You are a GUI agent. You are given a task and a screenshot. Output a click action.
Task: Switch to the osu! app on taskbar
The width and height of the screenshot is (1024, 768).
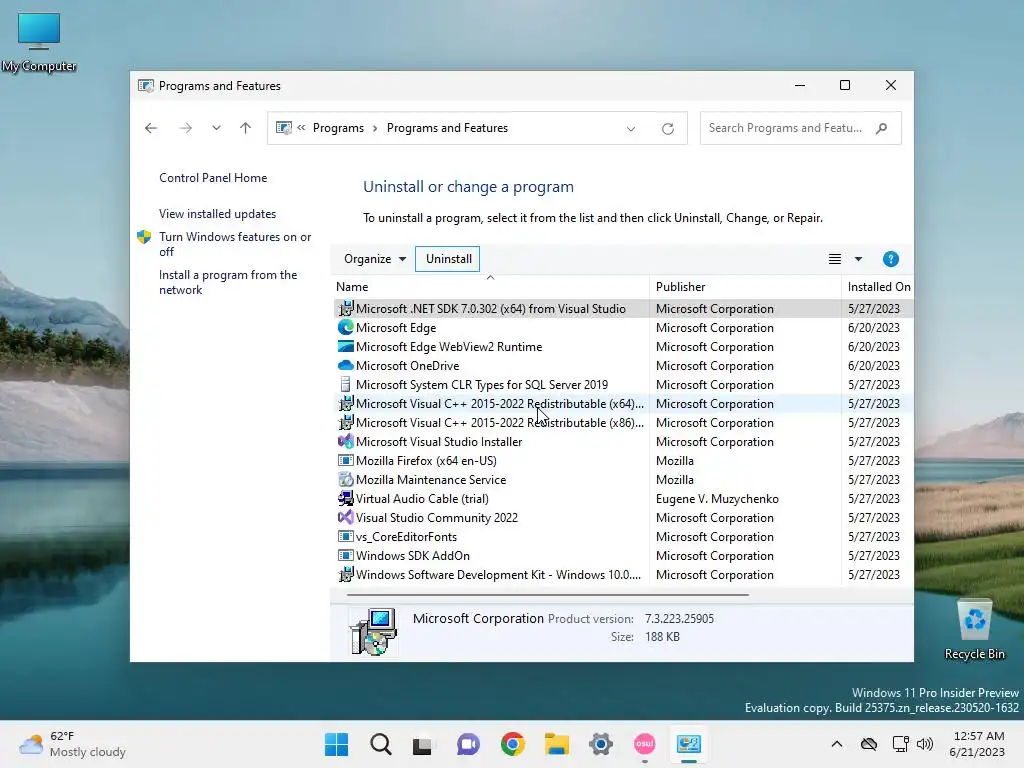645,744
